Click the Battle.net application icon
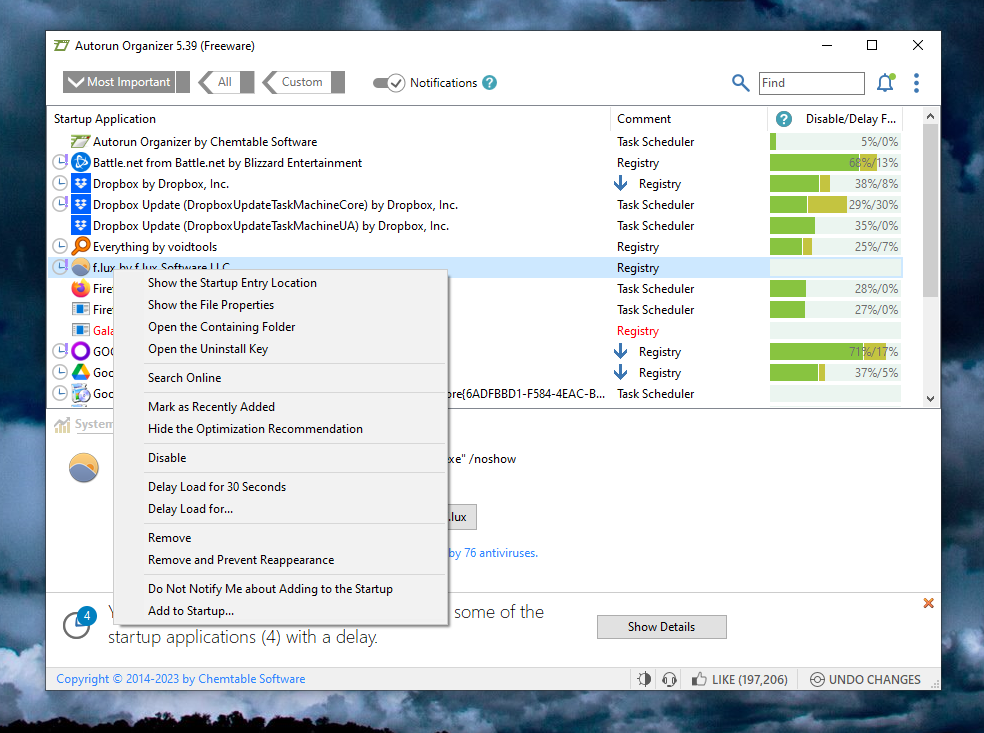 point(80,163)
